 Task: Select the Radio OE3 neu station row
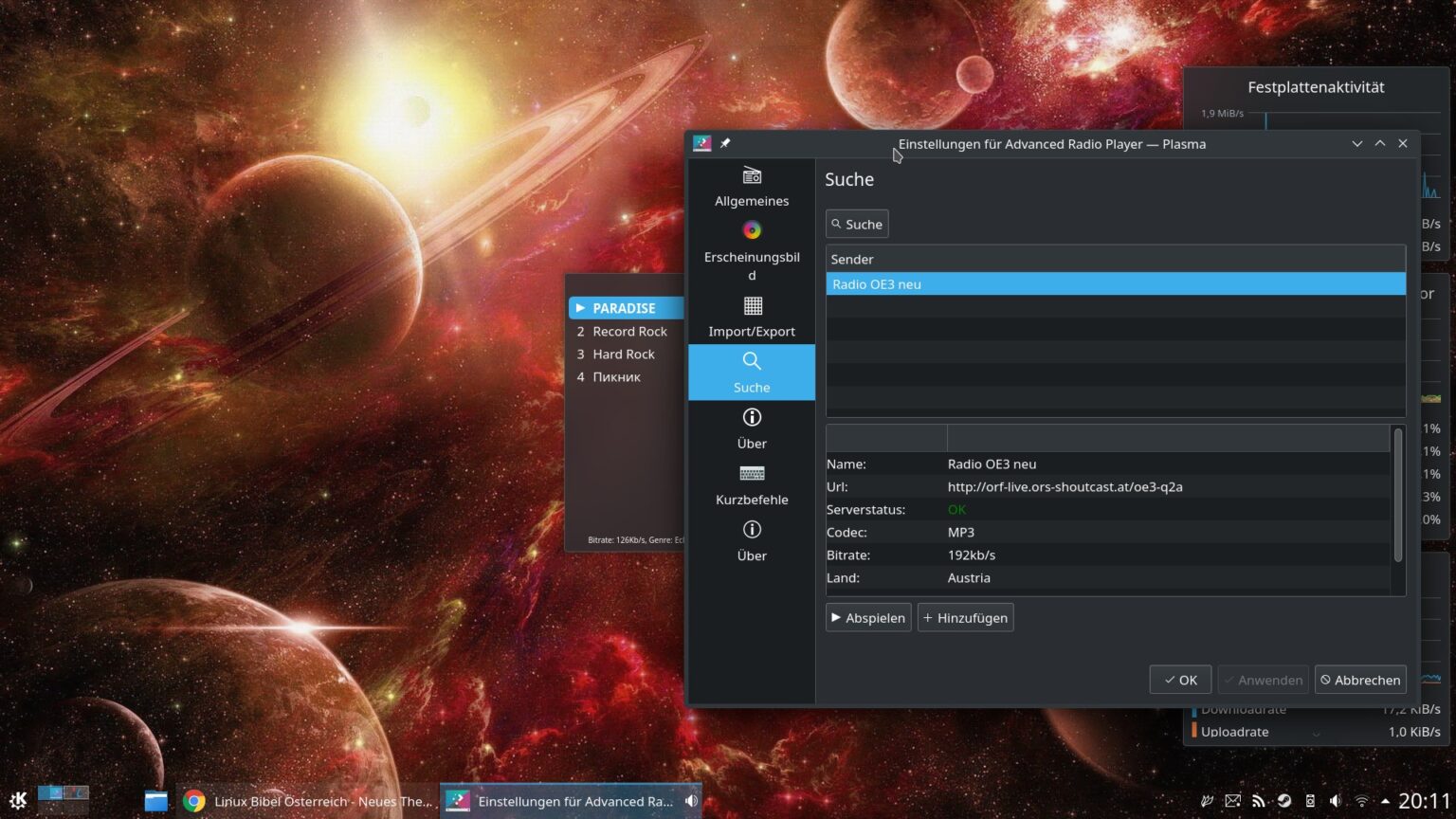[x=1116, y=283]
